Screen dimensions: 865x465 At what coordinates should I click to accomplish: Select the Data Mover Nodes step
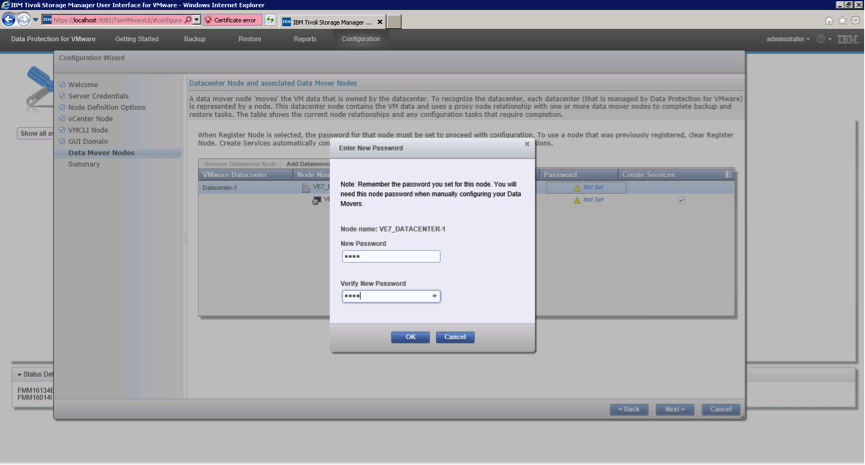click(102, 153)
